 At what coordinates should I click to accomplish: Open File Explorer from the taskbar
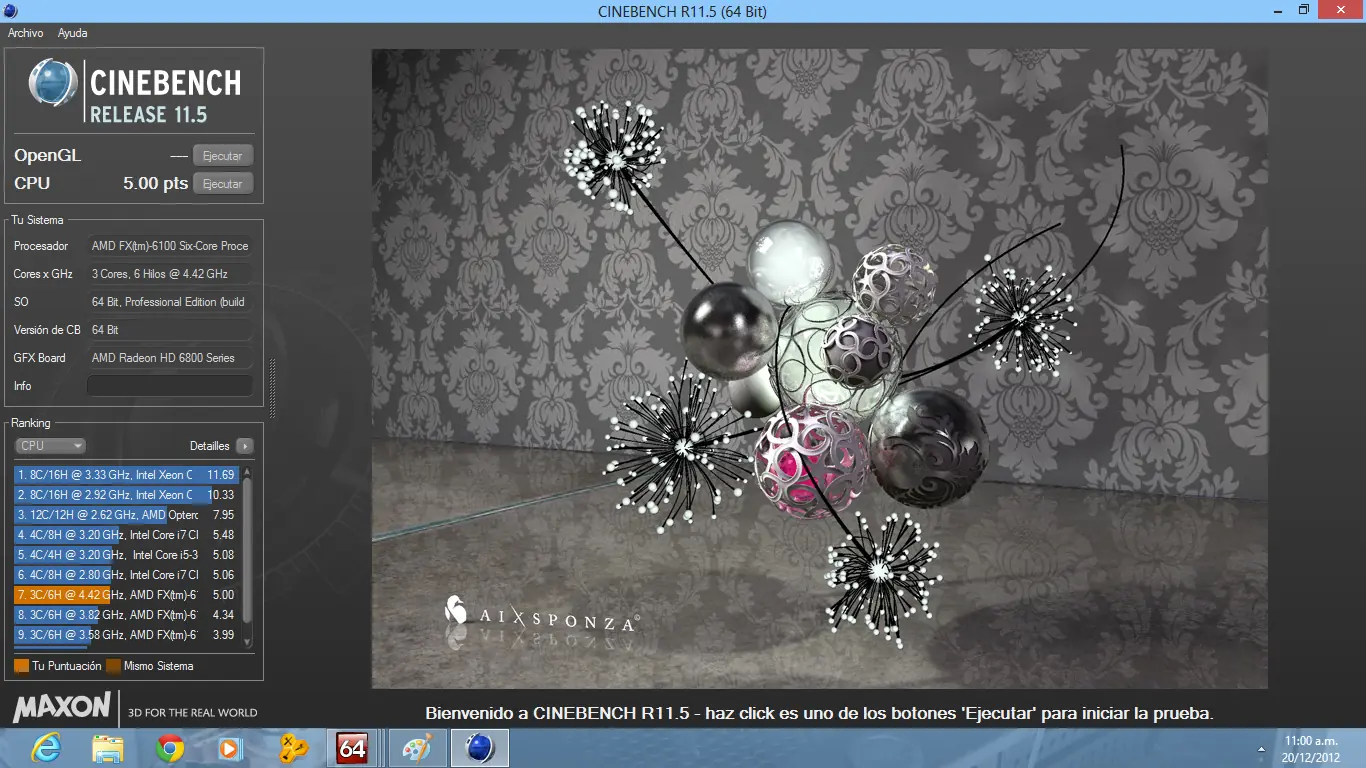tap(108, 748)
